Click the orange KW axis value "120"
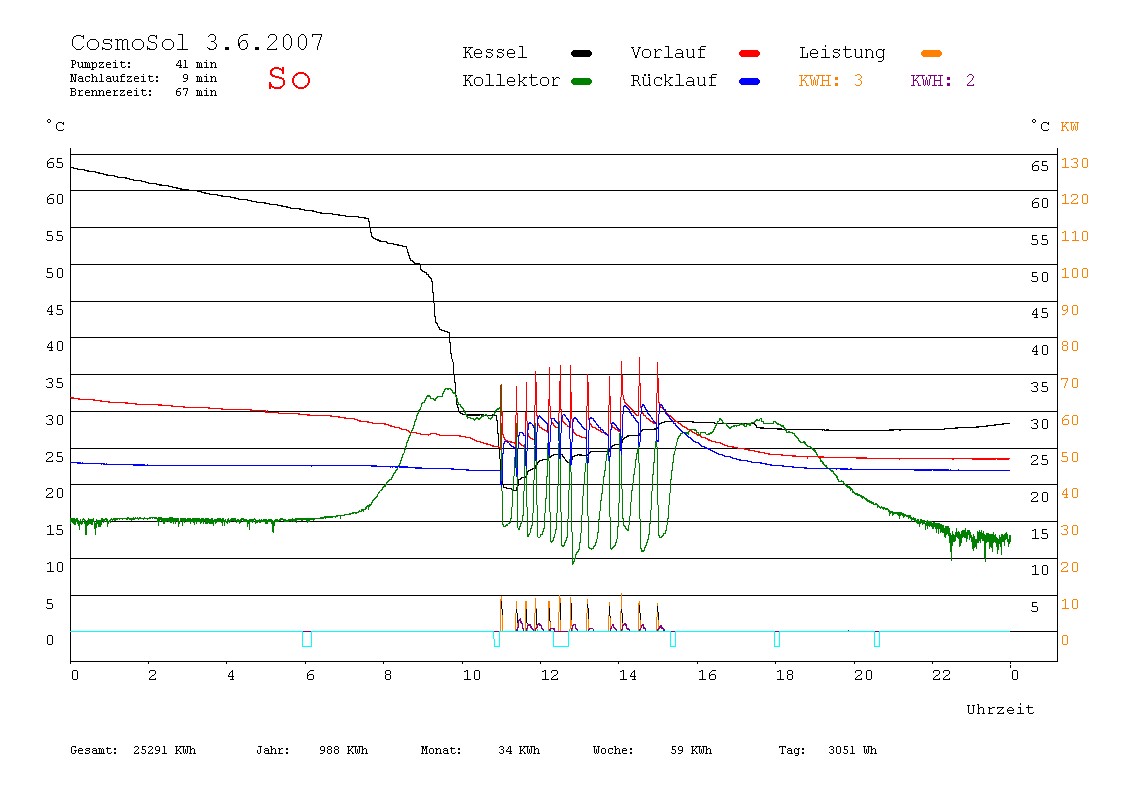The image size is (1148, 812). tap(1075, 199)
